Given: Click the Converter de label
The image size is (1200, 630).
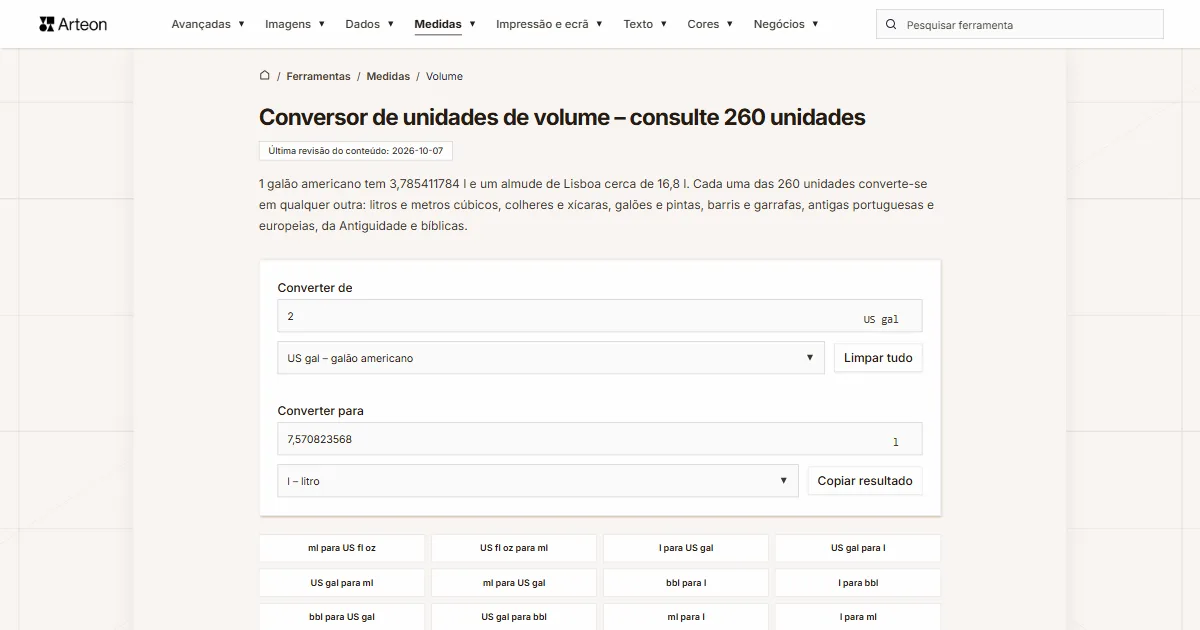Looking at the screenshot, I should 315,288.
